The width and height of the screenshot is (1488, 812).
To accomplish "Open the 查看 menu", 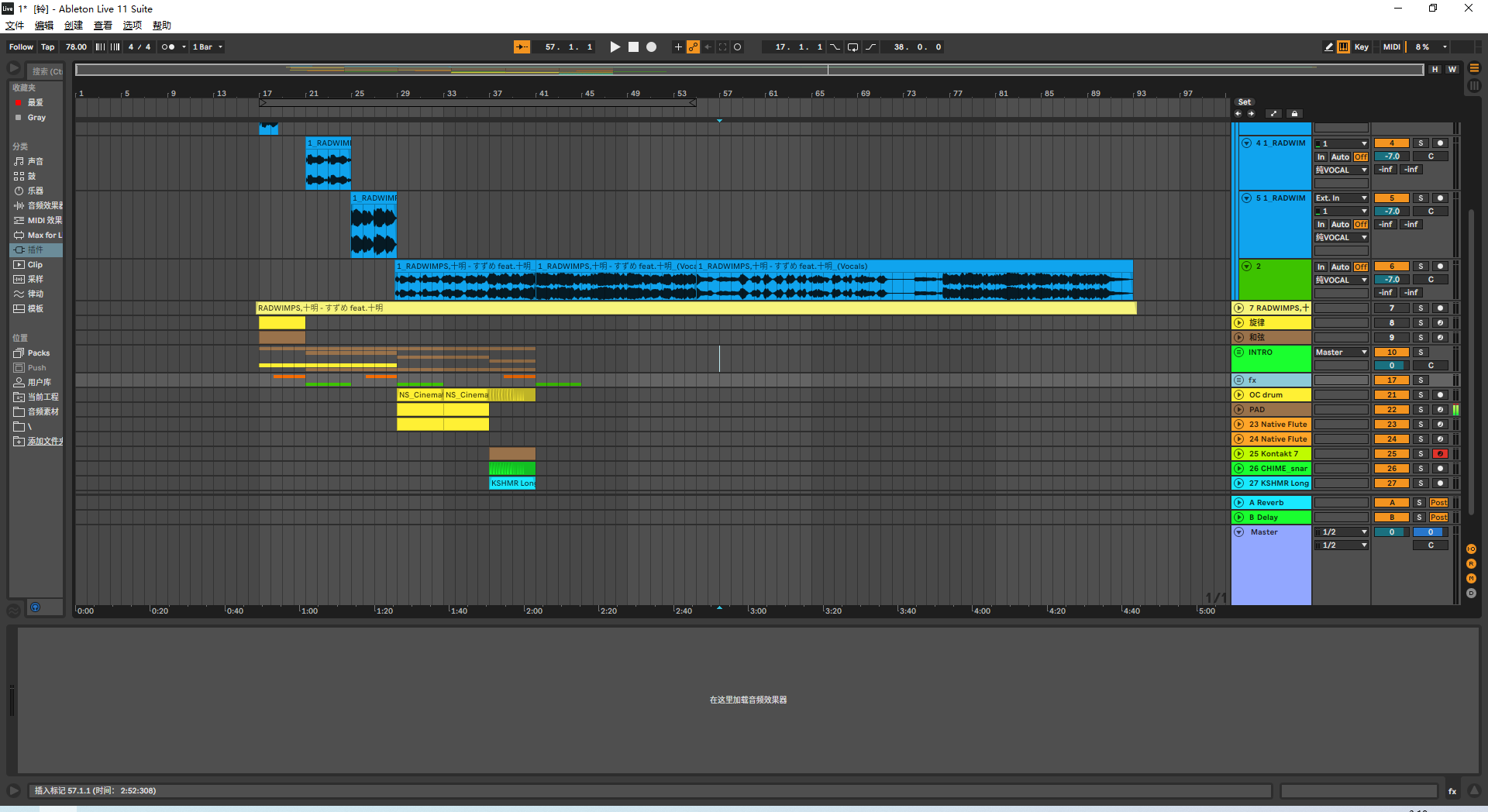I will click(x=102, y=26).
